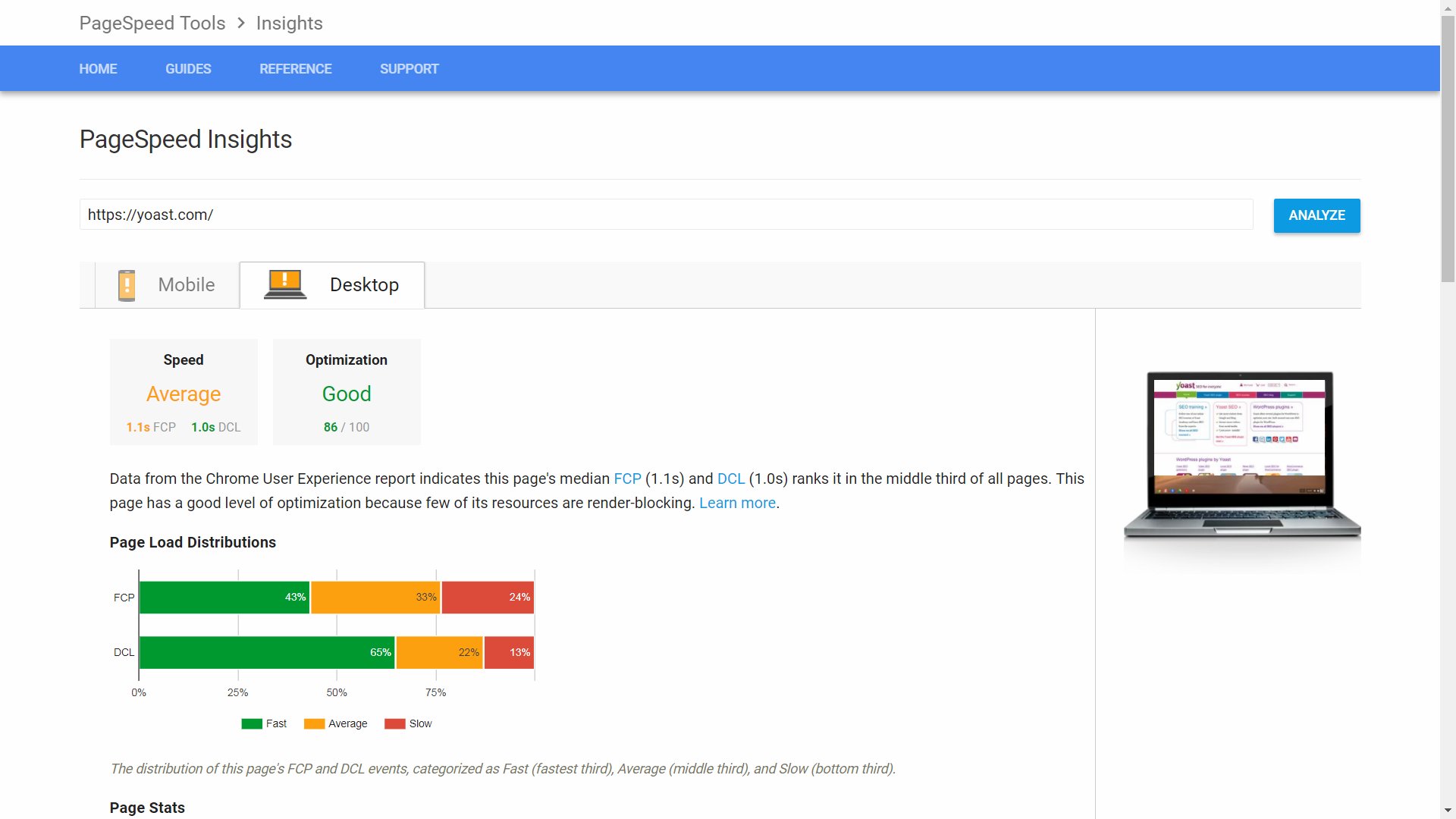Click the laptop preview thumbnail of yoast.com
Screen dimensions: 1456x819
click(x=1242, y=455)
